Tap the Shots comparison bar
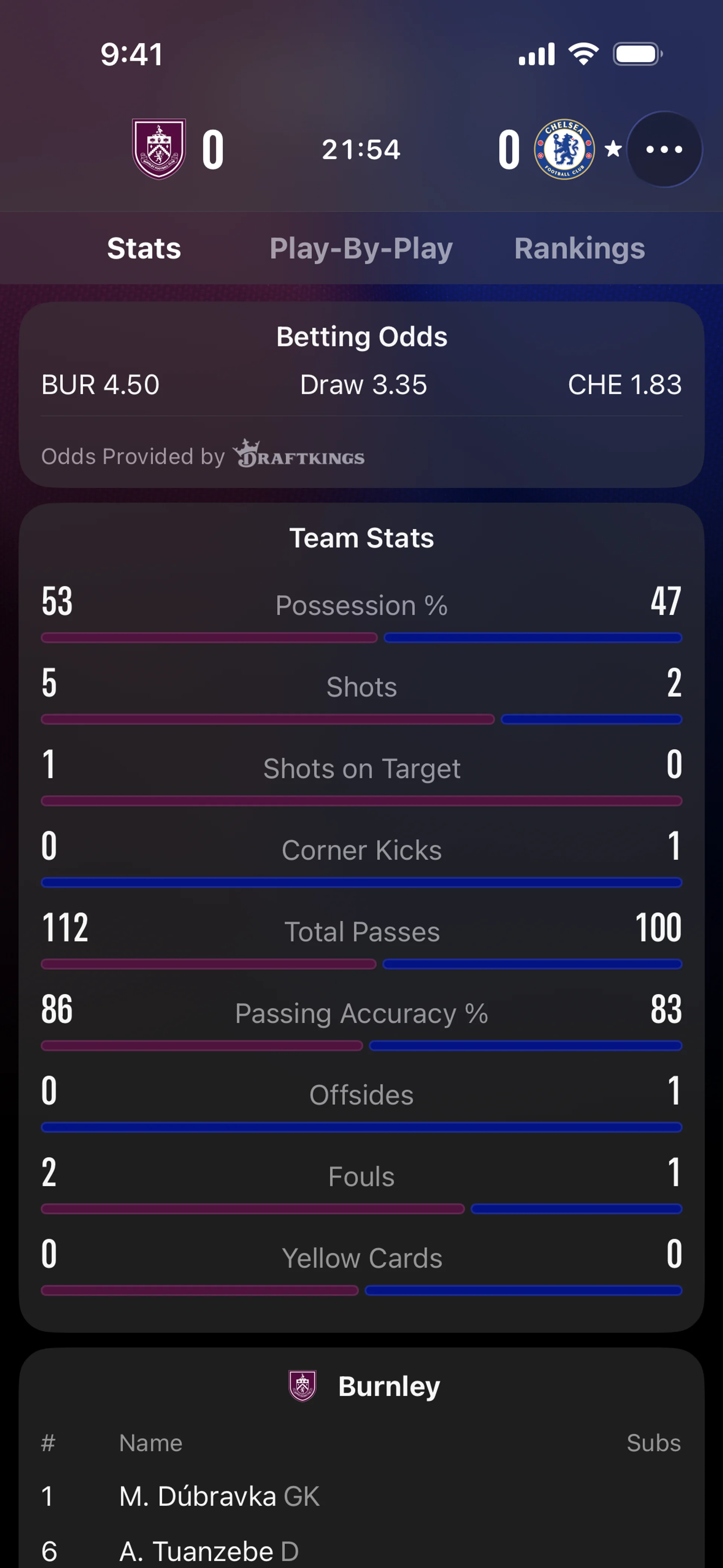The image size is (723, 1568). 361,720
